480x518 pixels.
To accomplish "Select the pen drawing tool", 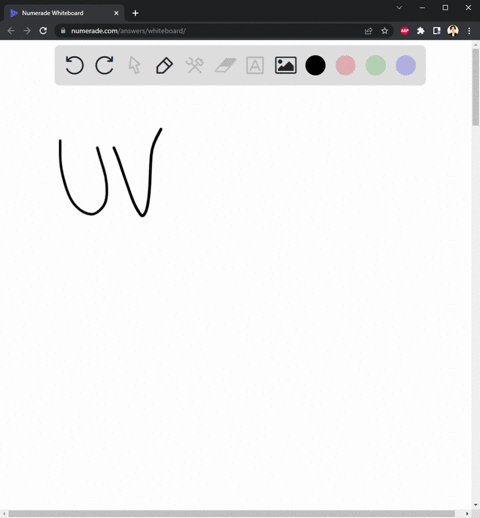I will pyautogui.click(x=165, y=65).
